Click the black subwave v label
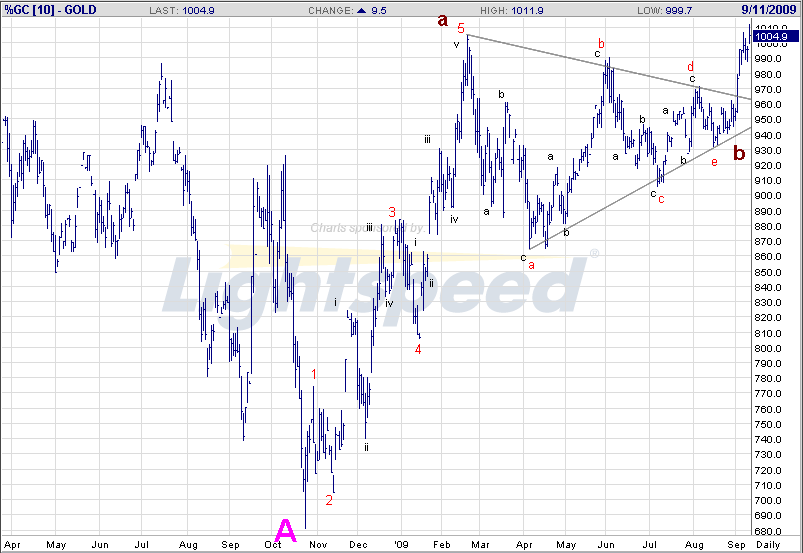The height and width of the screenshot is (553, 803). [x=456, y=45]
